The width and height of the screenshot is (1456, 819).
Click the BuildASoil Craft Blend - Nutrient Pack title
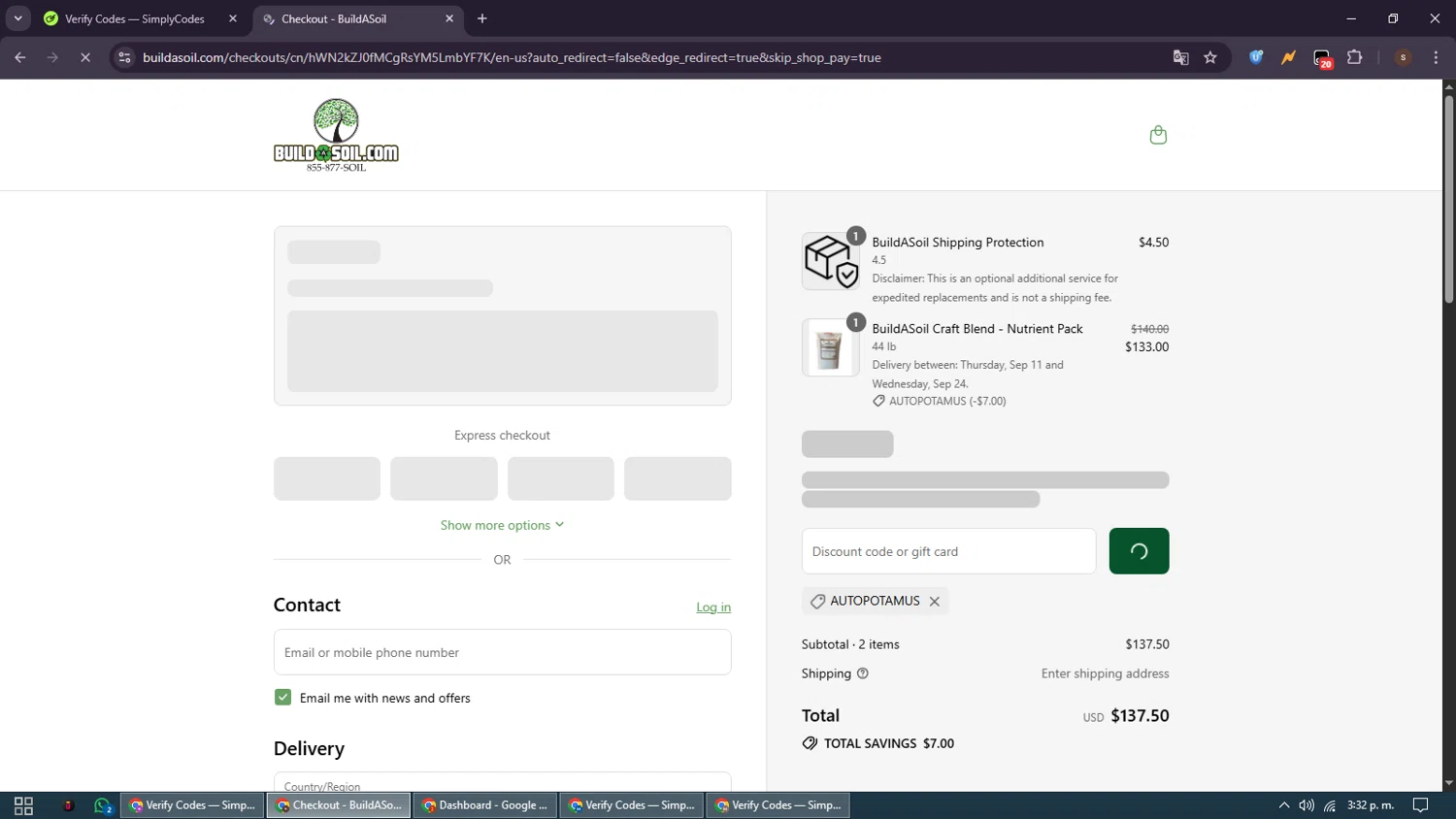[976, 329]
